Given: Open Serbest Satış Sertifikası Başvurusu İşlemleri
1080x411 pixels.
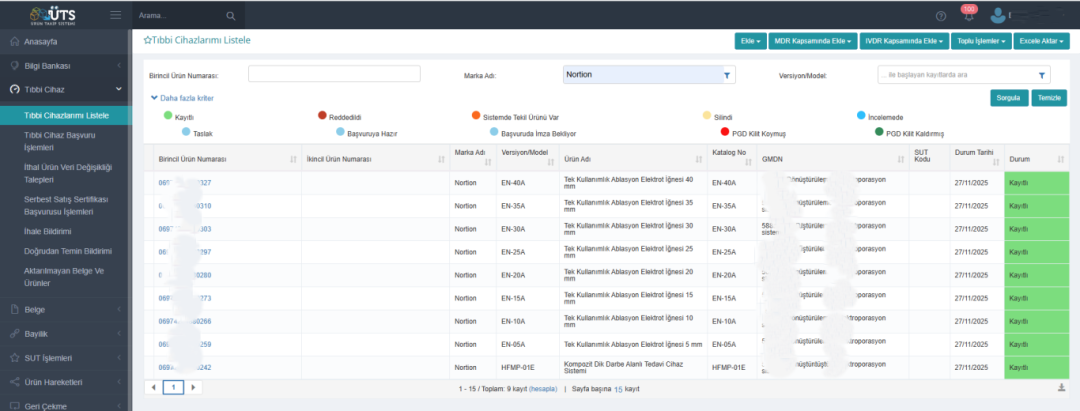Looking at the screenshot, I should click(x=66, y=205).
